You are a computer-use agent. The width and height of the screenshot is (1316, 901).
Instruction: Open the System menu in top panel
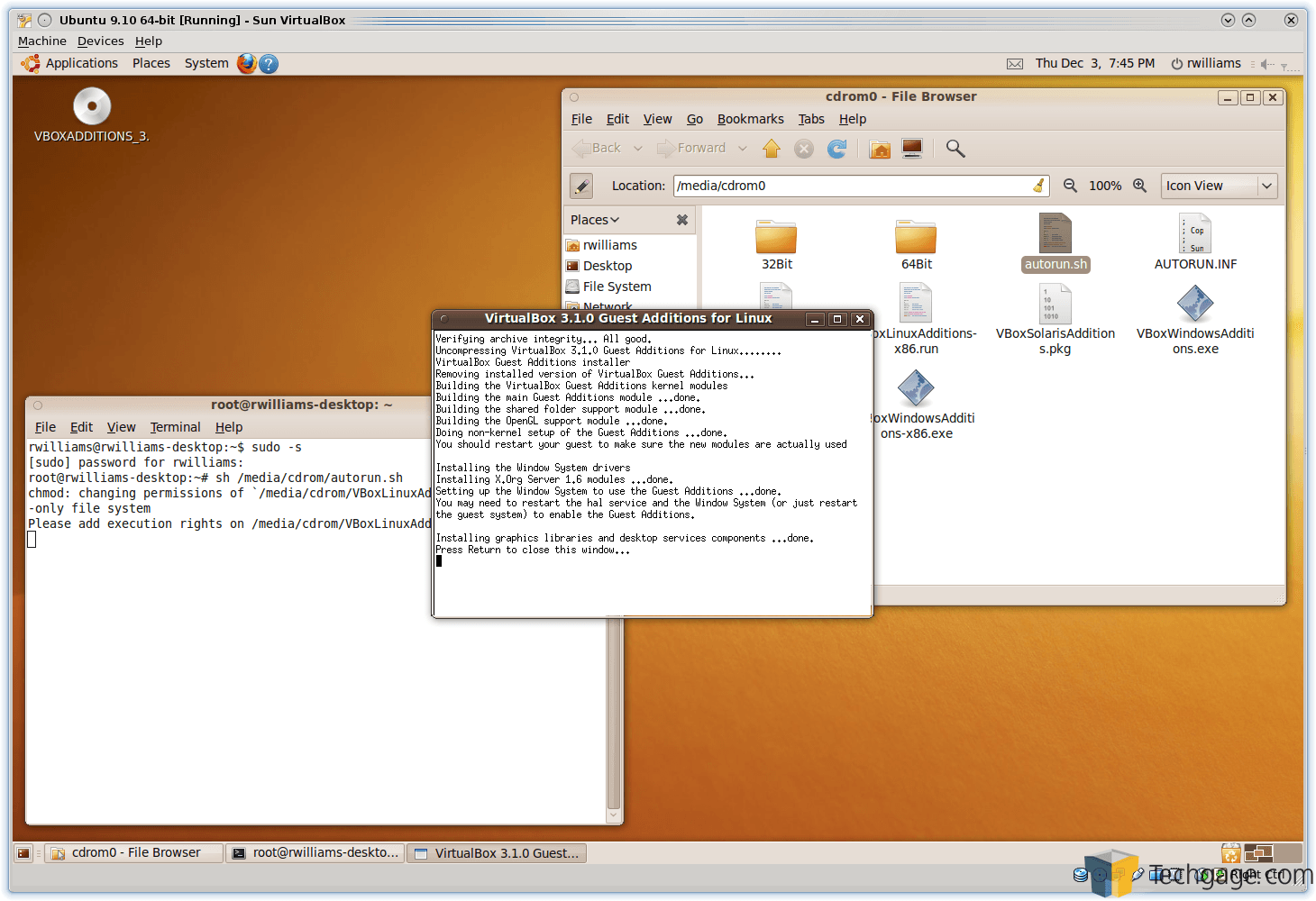206,63
